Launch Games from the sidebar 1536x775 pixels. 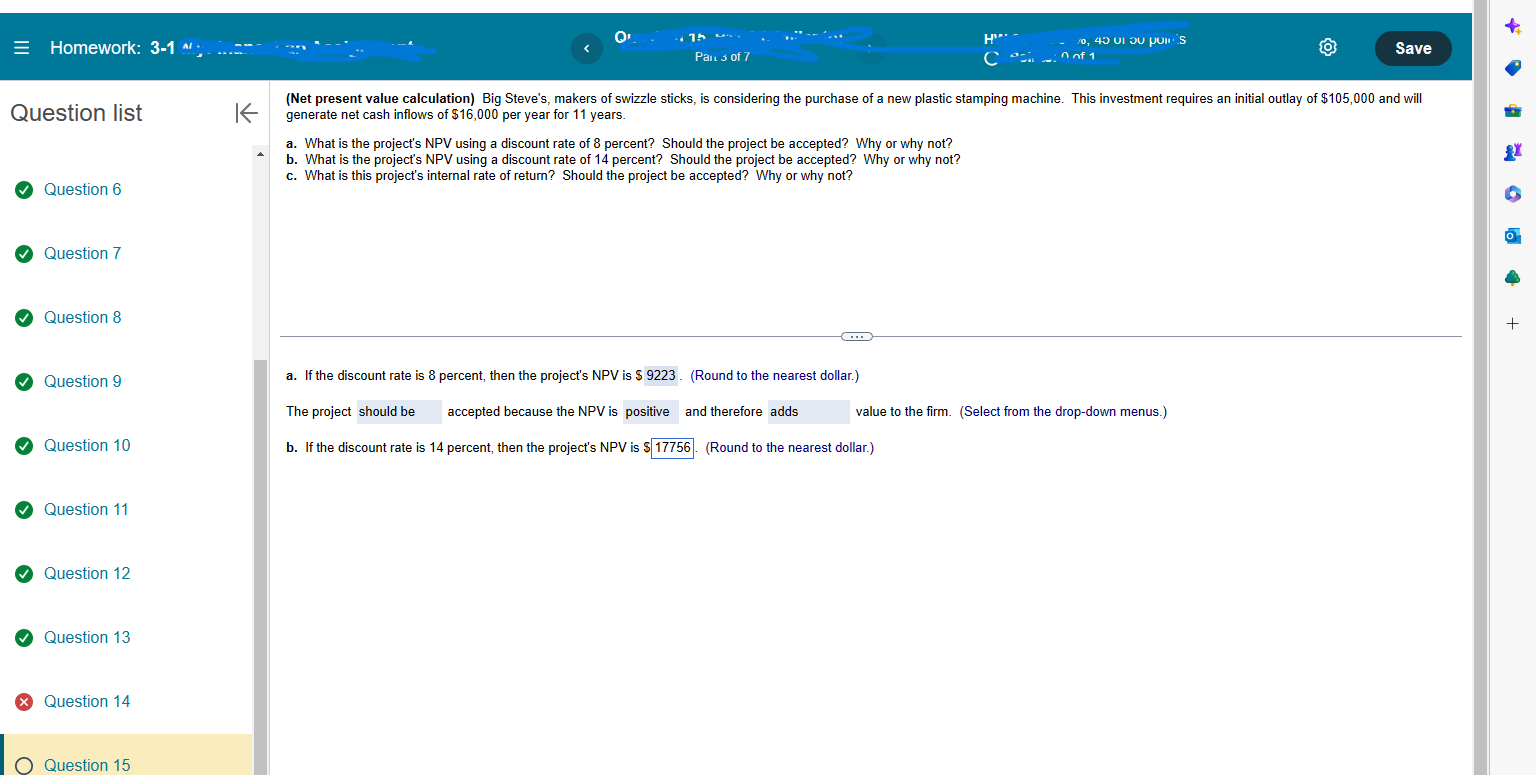(1512, 151)
